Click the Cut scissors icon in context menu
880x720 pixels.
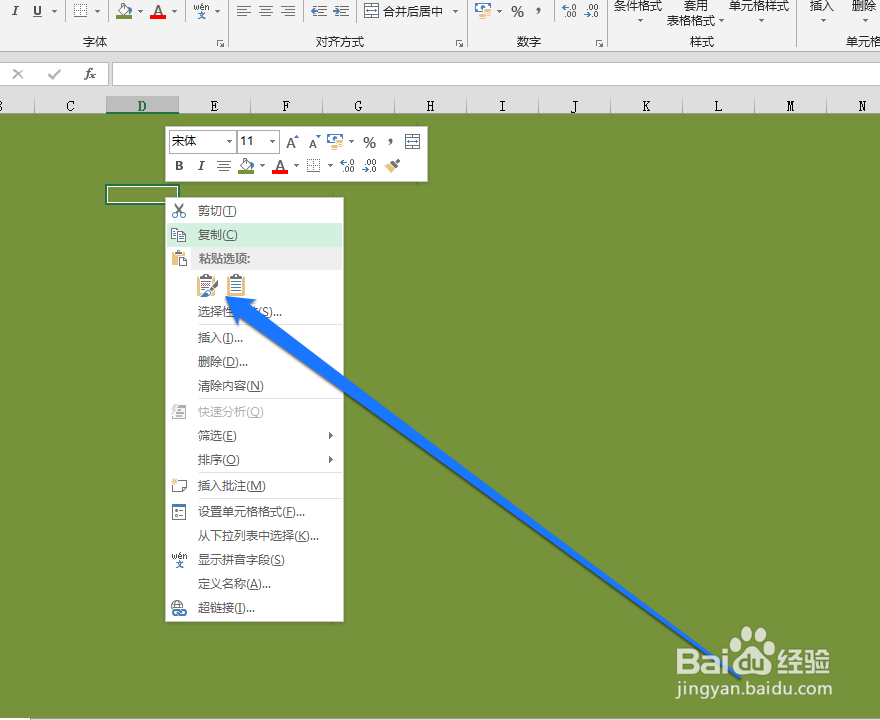click(x=180, y=211)
